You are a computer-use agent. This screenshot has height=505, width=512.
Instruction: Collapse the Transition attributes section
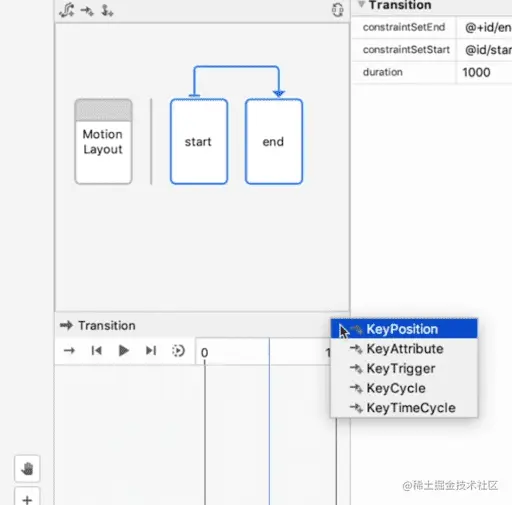pos(361,4)
